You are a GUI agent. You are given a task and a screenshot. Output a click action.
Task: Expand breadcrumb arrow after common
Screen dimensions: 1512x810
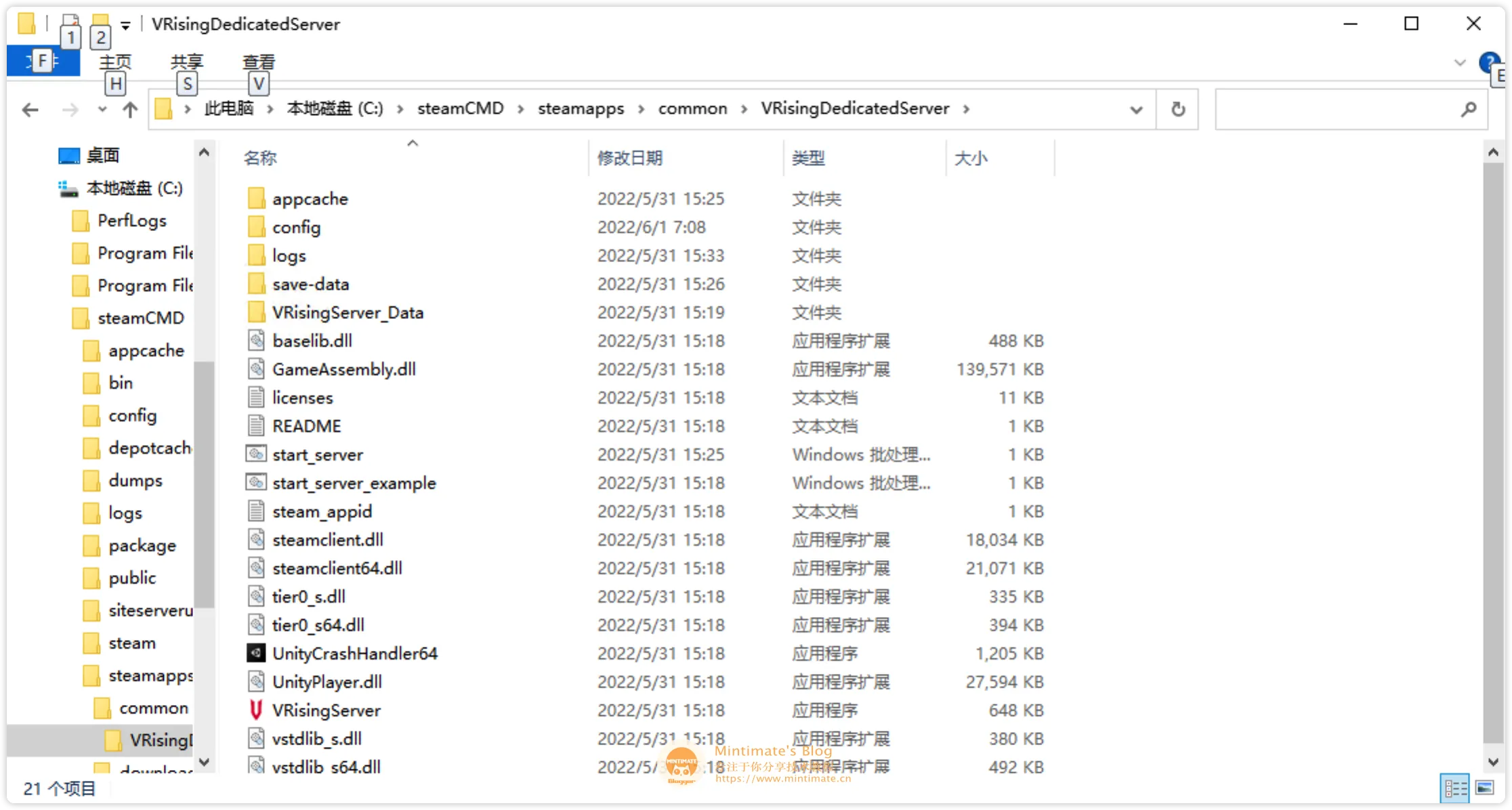coord(744,109)
